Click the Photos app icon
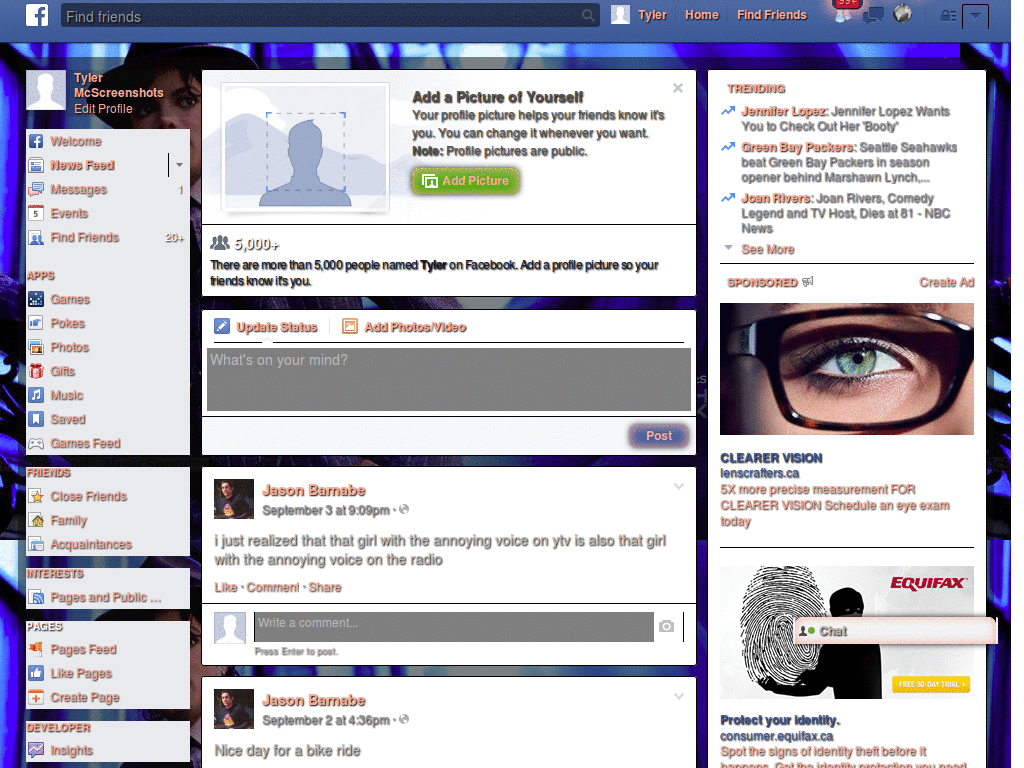1024x768 pixels. (x=36, y=347)
